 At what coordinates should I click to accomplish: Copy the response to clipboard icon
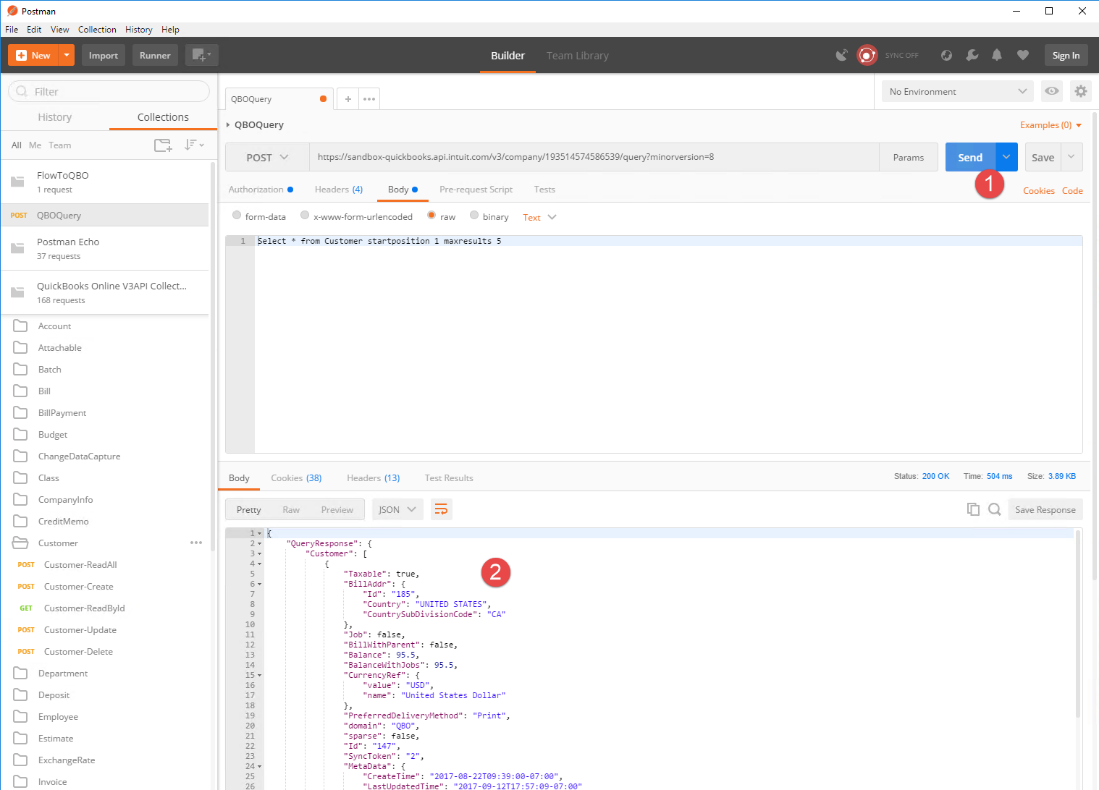point(973,510)
